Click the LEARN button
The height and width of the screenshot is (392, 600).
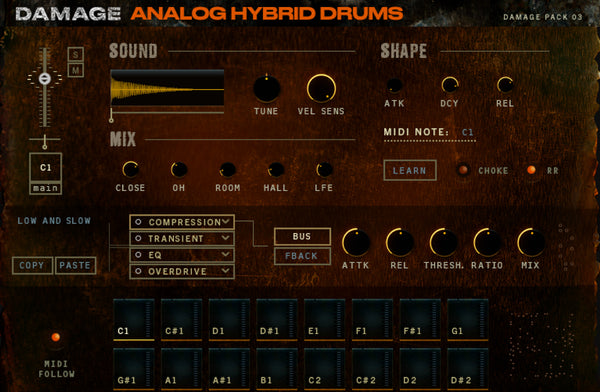pyautogui.click(x=410, y=170)
